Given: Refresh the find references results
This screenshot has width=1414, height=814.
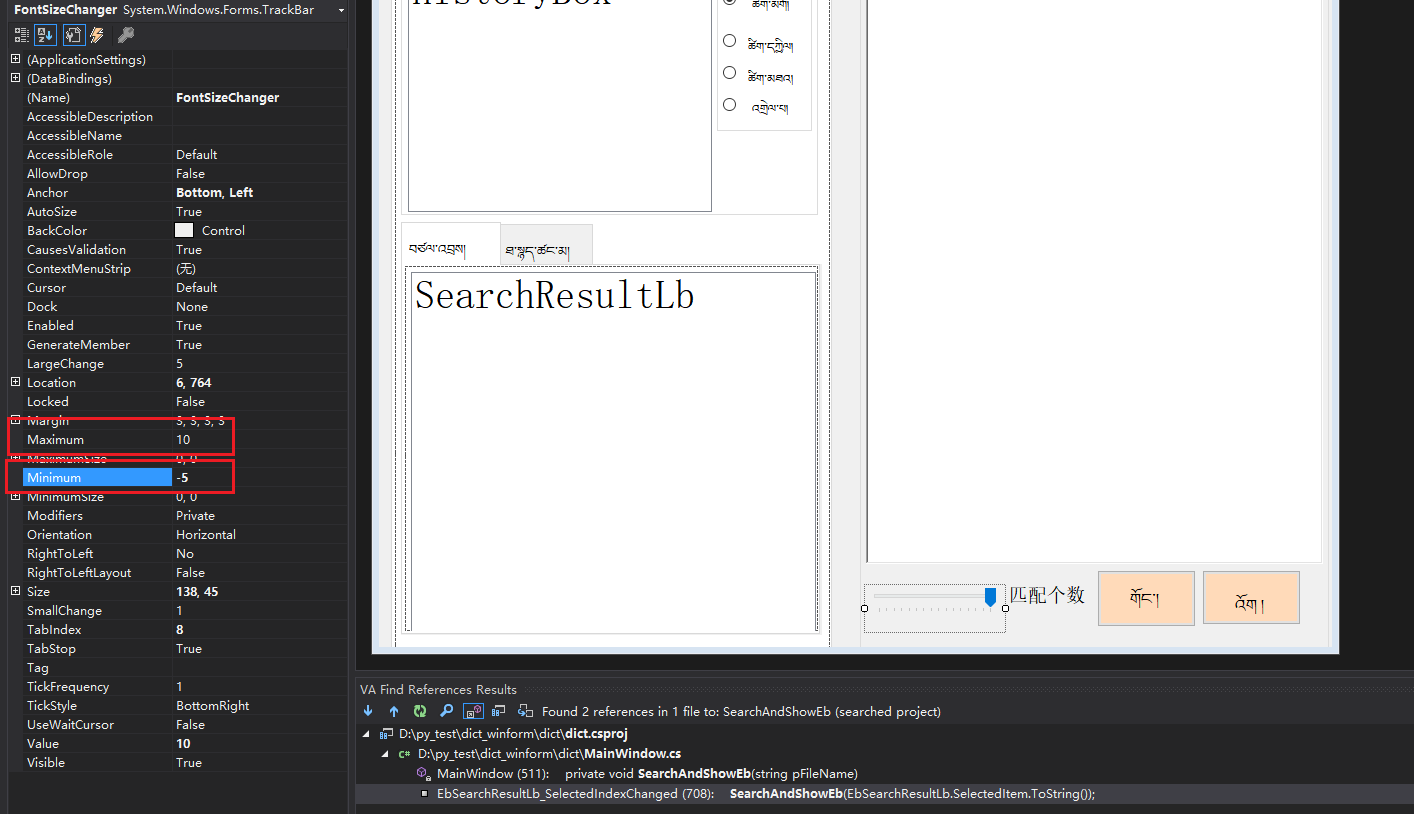Looking at the screenshot, I should tap(420, 711).
